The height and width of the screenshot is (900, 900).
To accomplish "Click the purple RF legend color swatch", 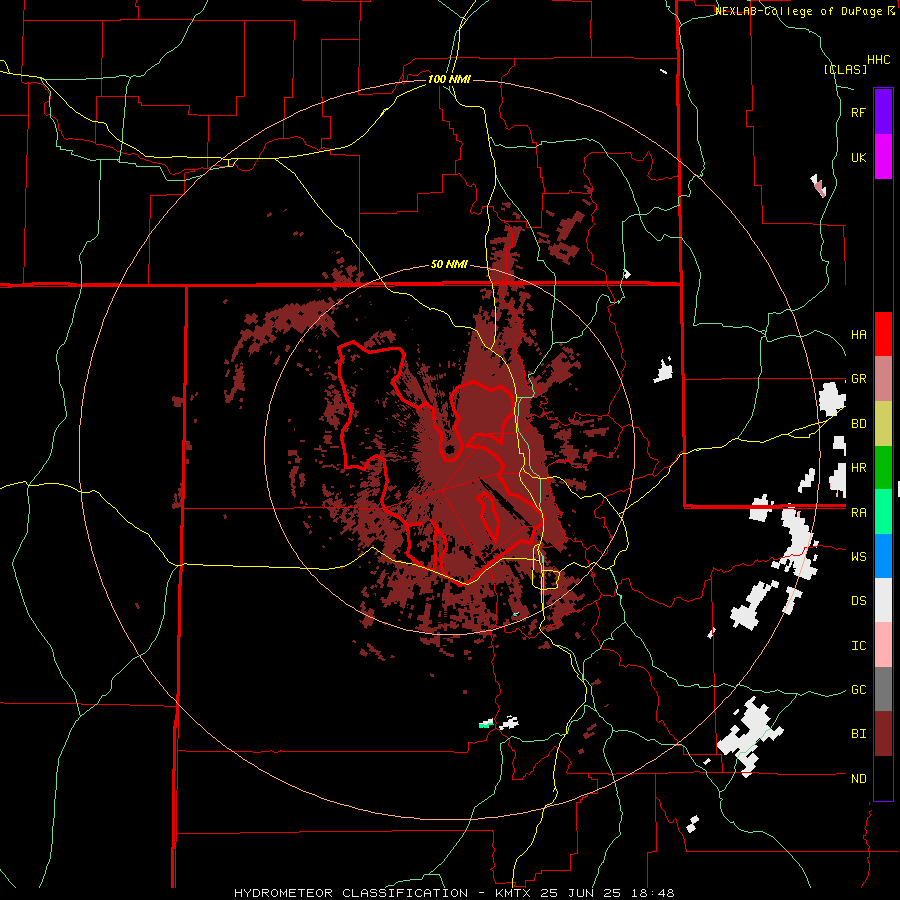I will coord(883,112).
